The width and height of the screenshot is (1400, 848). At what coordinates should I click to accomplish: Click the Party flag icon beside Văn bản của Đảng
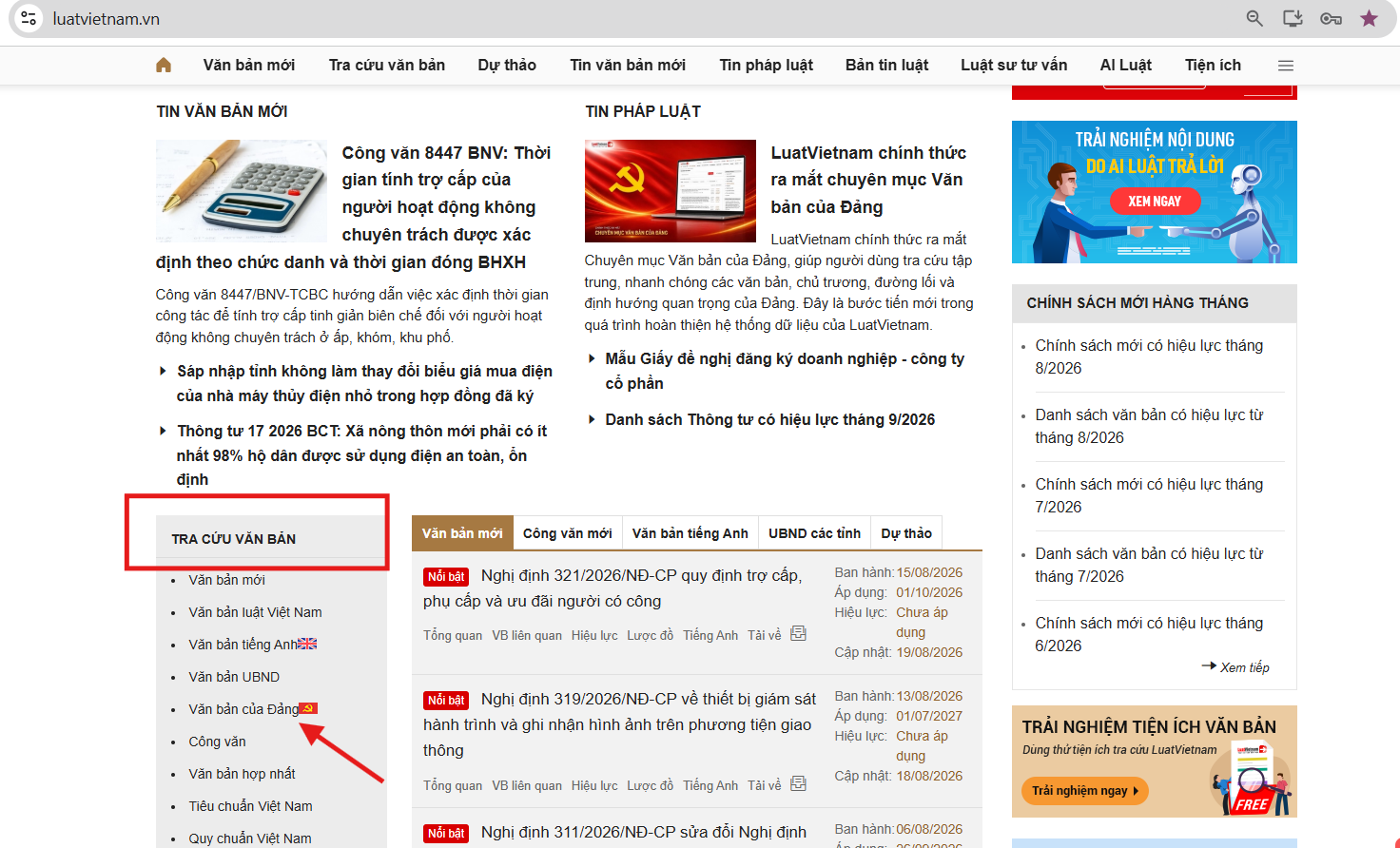pos(308,708)
